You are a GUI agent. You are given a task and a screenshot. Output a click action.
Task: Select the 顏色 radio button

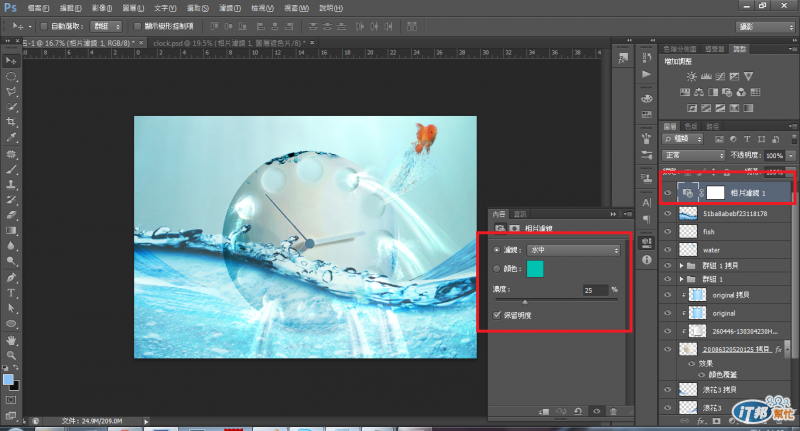pos(497,268)
